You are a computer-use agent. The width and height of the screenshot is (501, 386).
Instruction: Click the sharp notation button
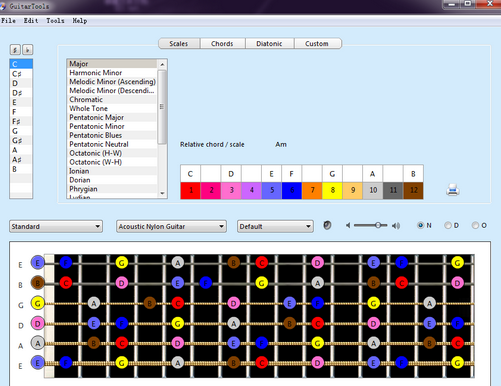[x=15, y=50]
